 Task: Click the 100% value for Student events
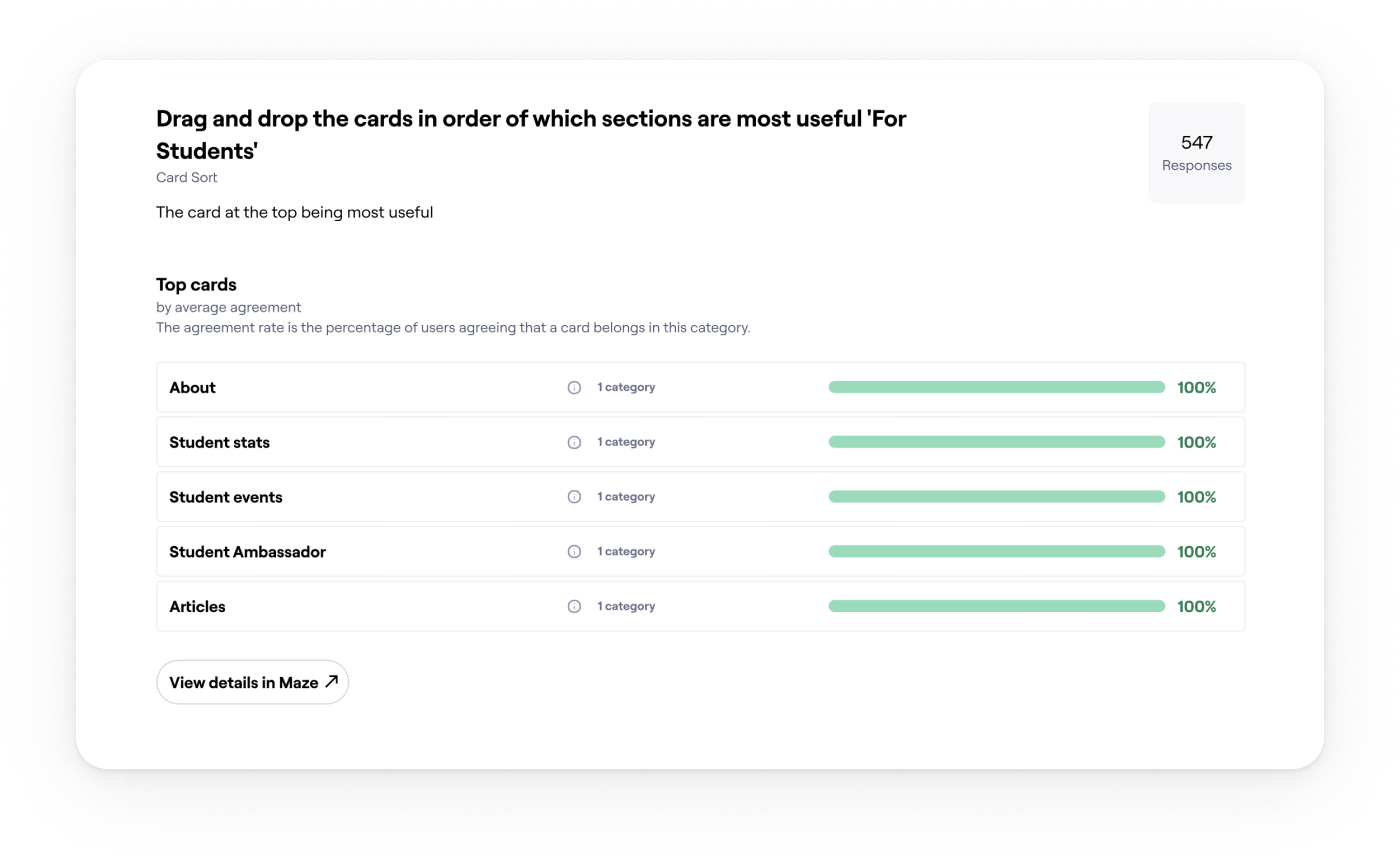pyautogui.click(x=1196, y=497)
